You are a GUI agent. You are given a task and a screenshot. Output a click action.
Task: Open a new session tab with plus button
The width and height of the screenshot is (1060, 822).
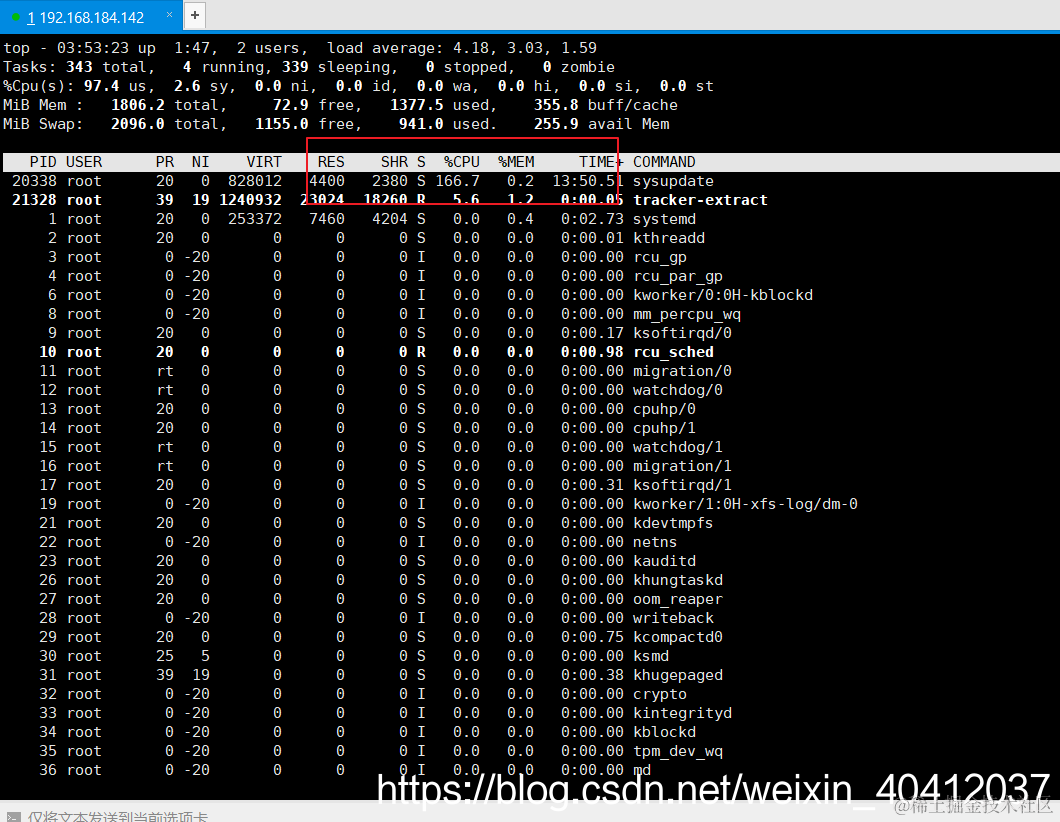click(195, 15)
